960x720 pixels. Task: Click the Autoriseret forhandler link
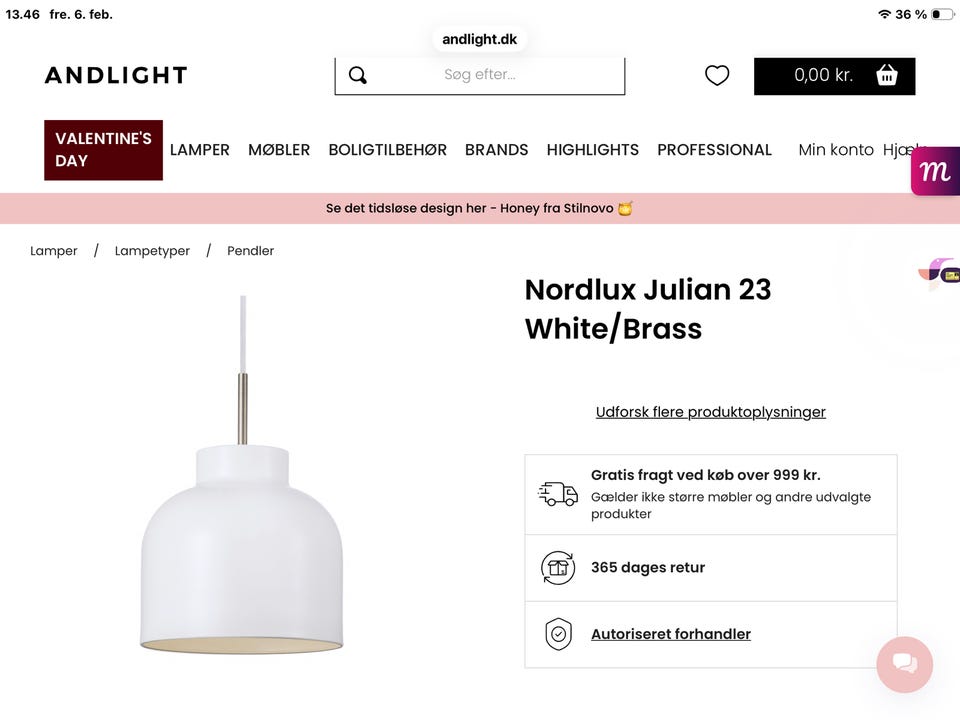click(x=671, y=634)
